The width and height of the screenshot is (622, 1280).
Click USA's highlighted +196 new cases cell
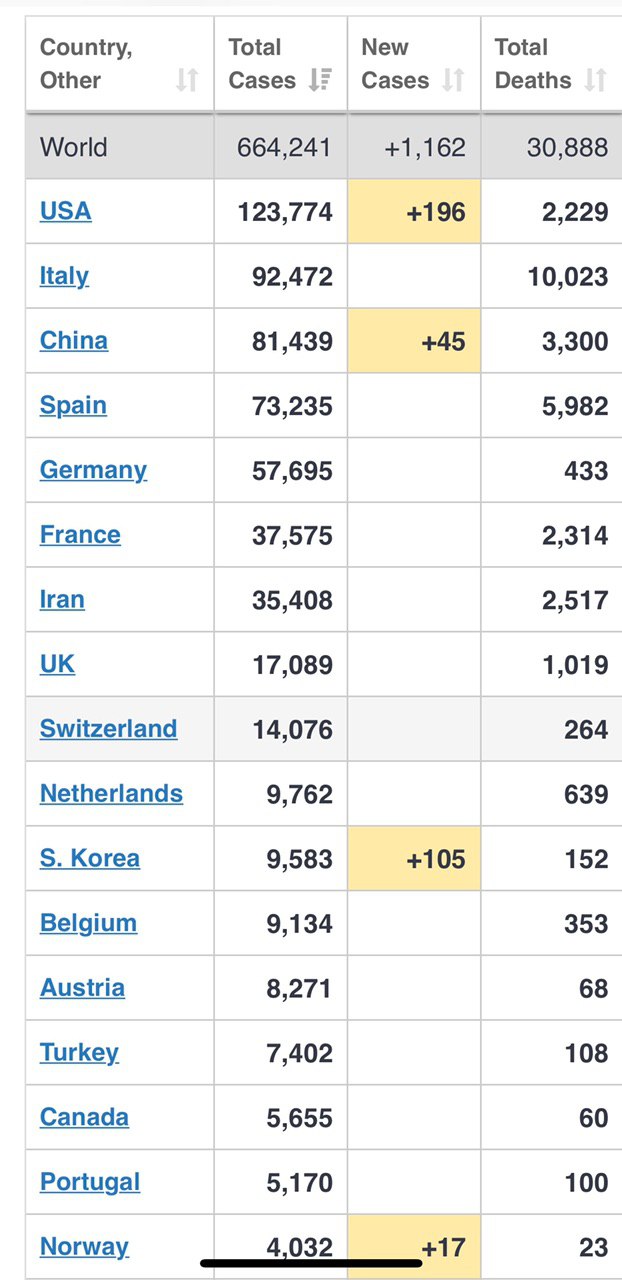[x=414, y=212]
